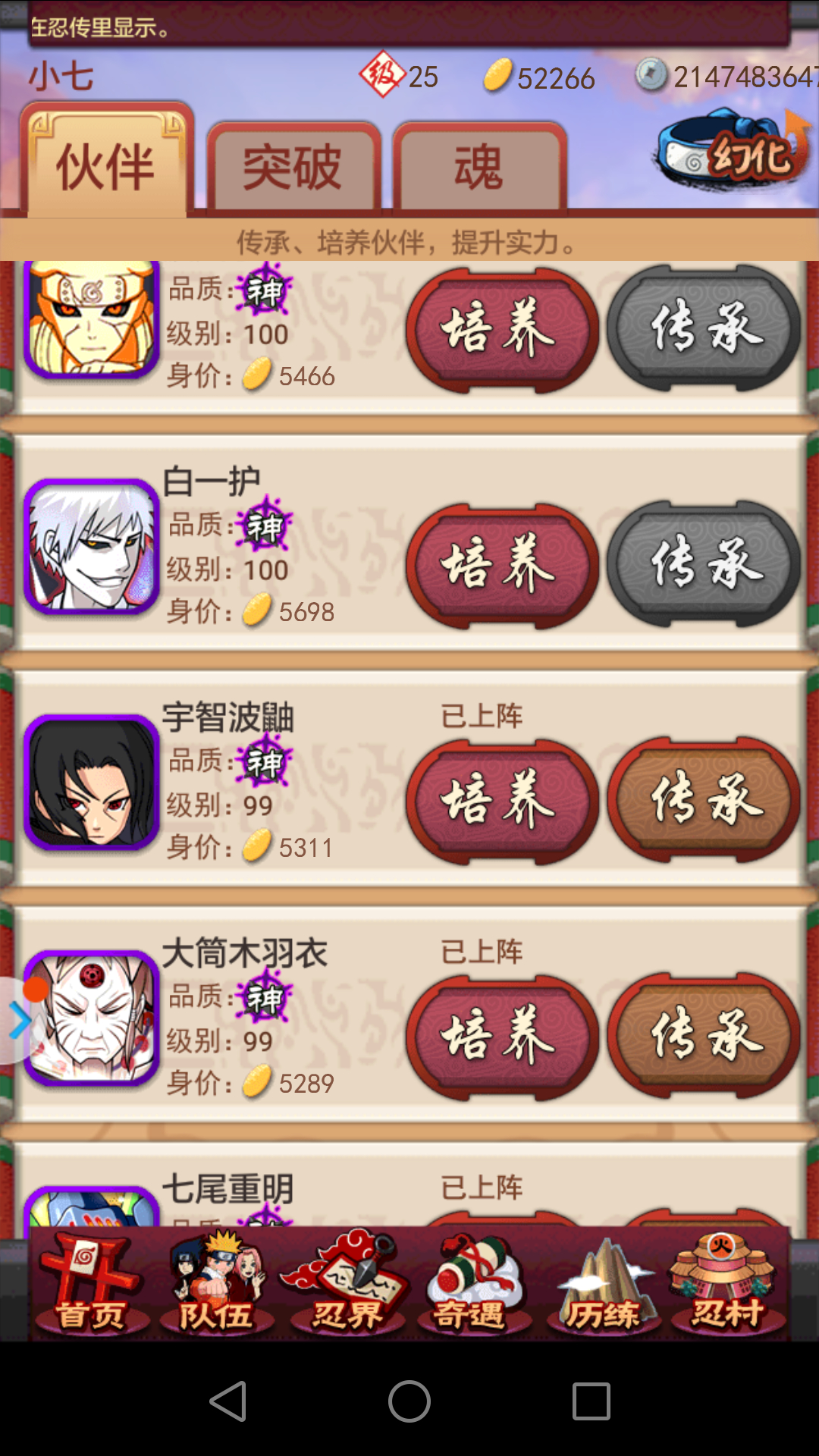This screenshot has width=819, height=1456.
Task: Switch to the 突破 tab
Action: pyautogui.click(x=293, y=166)
